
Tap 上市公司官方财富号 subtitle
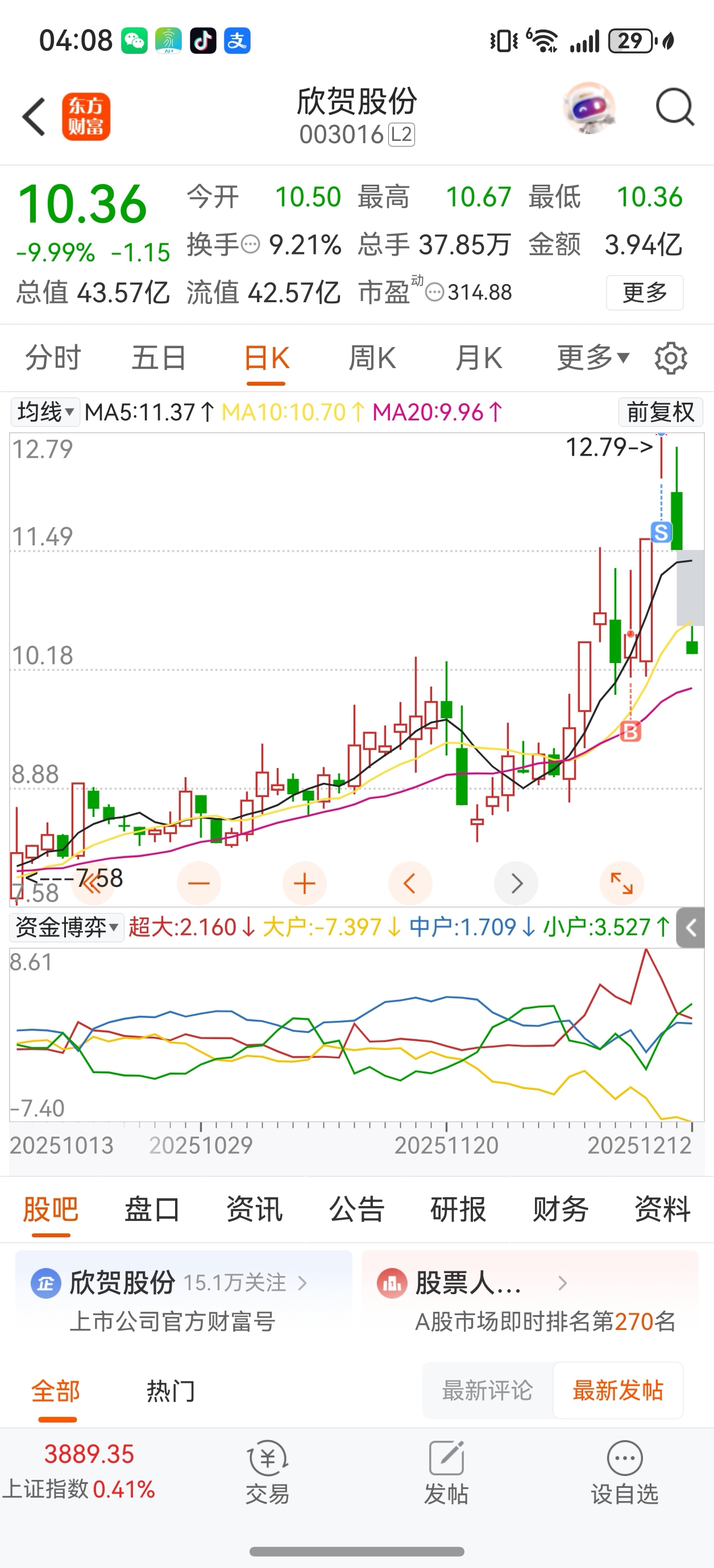[x=172, y=1322]
